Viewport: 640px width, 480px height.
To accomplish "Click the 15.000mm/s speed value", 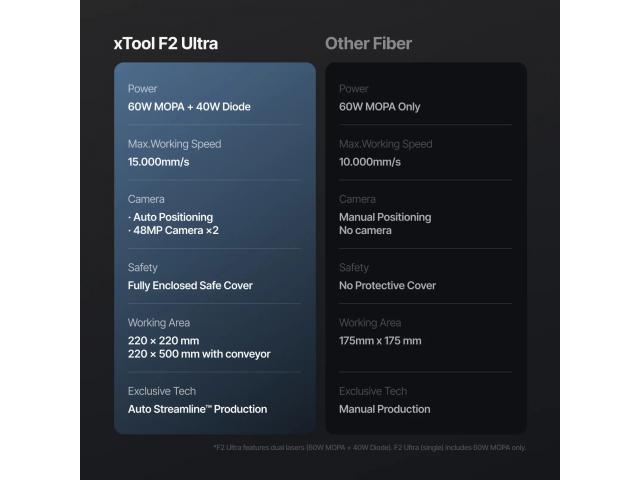I will [x=158, y=162].
